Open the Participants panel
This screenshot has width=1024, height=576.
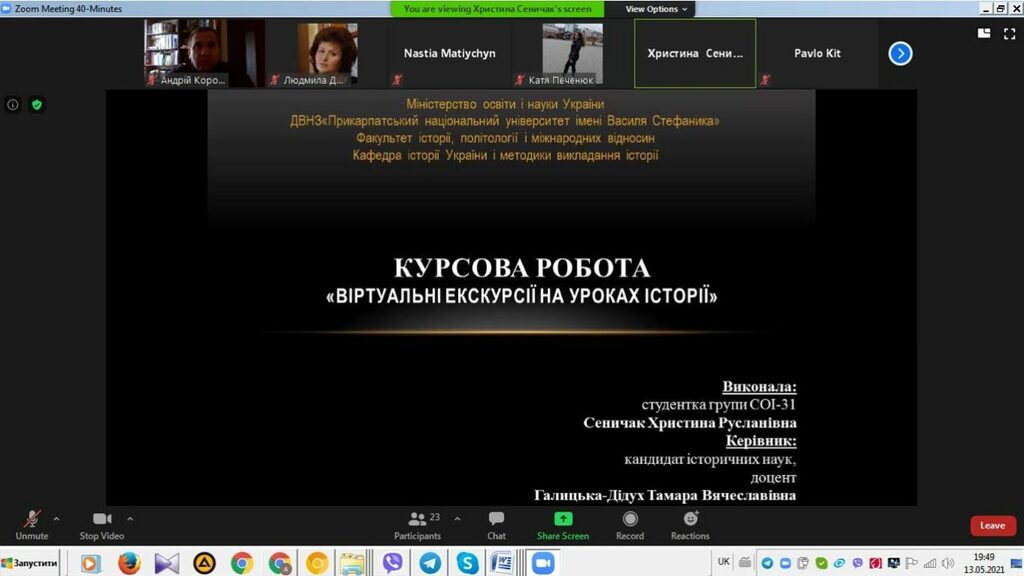tap(418, 523)
